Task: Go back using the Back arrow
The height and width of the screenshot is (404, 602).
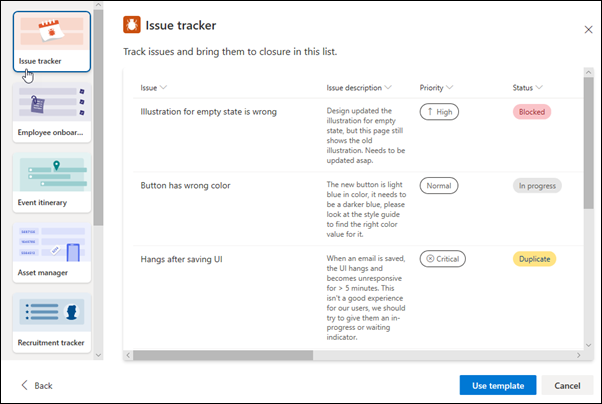Action: tap(36, 385)
